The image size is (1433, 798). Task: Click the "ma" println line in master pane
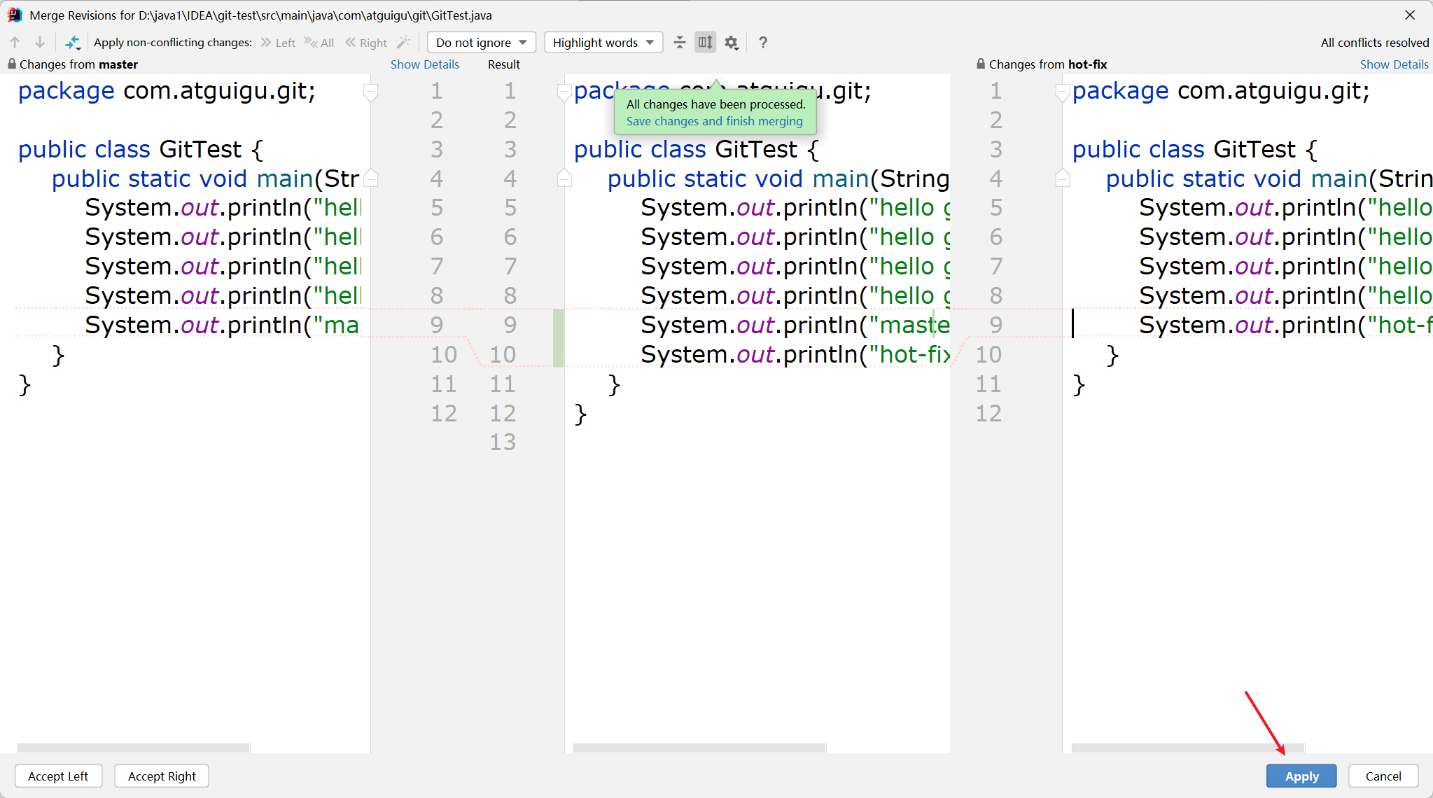(x=222, y=325)
